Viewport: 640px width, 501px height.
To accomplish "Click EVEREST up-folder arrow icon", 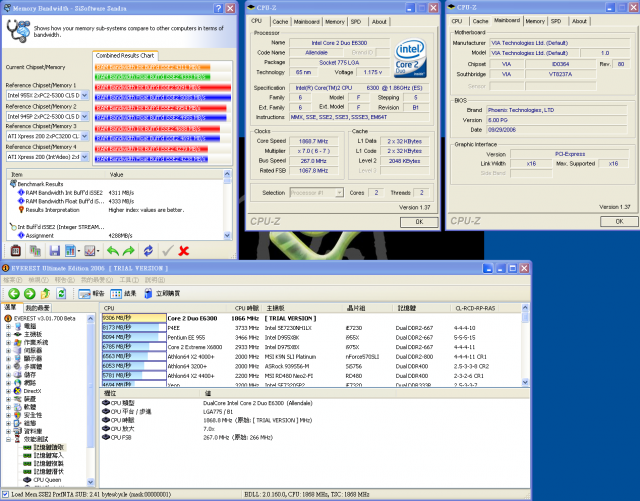I will click(45, 293).
